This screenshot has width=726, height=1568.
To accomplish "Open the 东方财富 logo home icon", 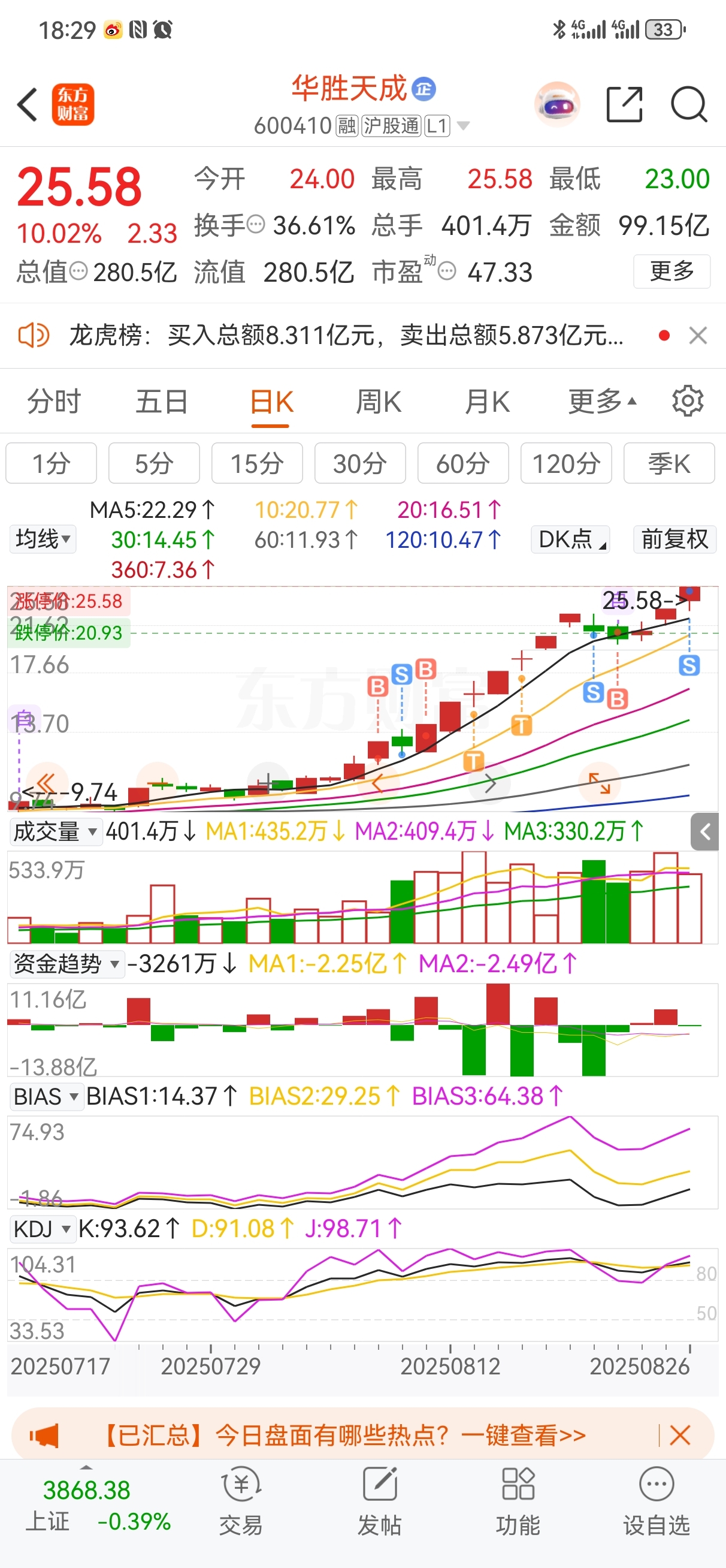I will coord(72,105).
